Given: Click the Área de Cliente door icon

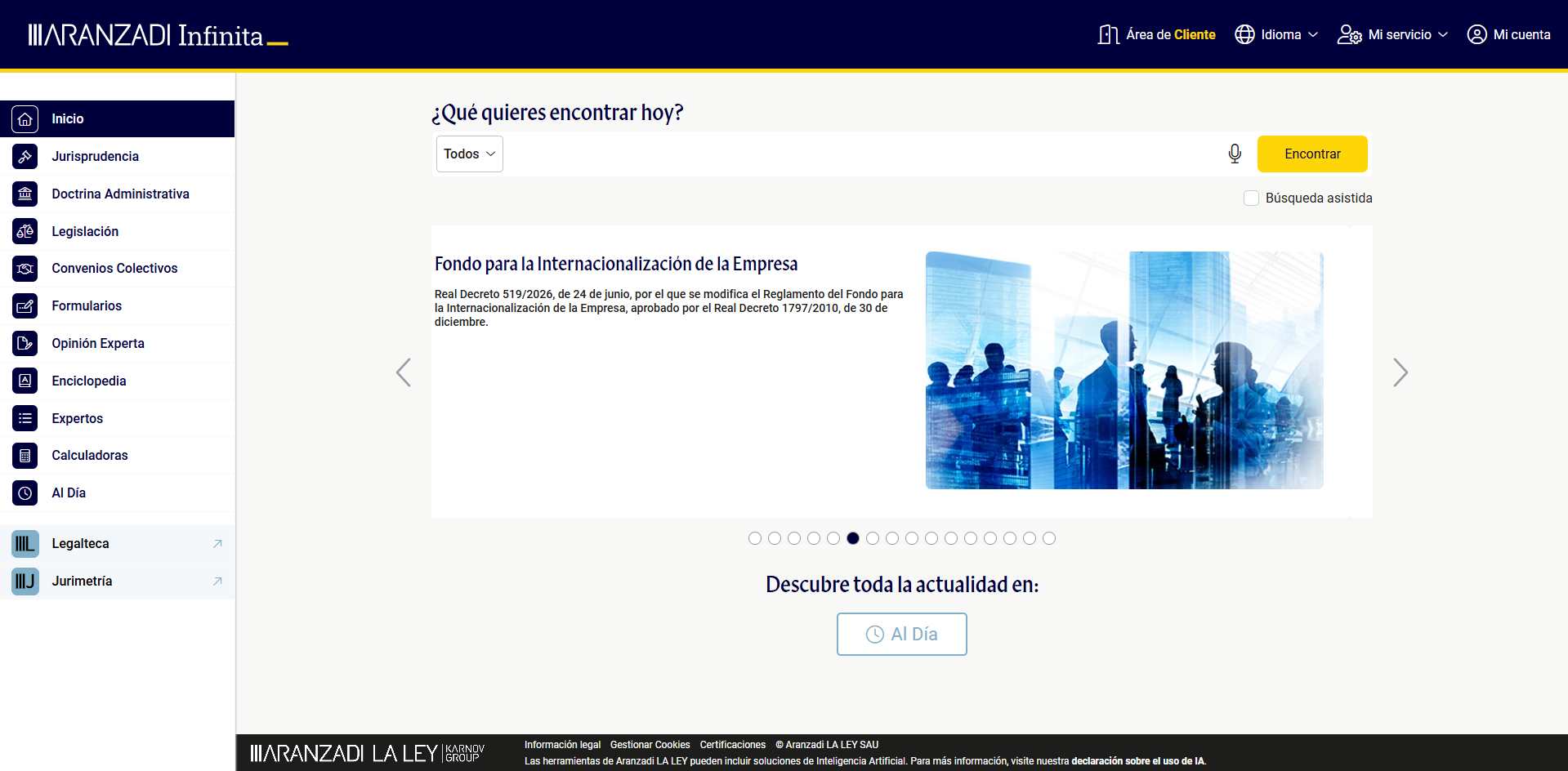Looking at the screenshot, I should (x=1108, y=34).
